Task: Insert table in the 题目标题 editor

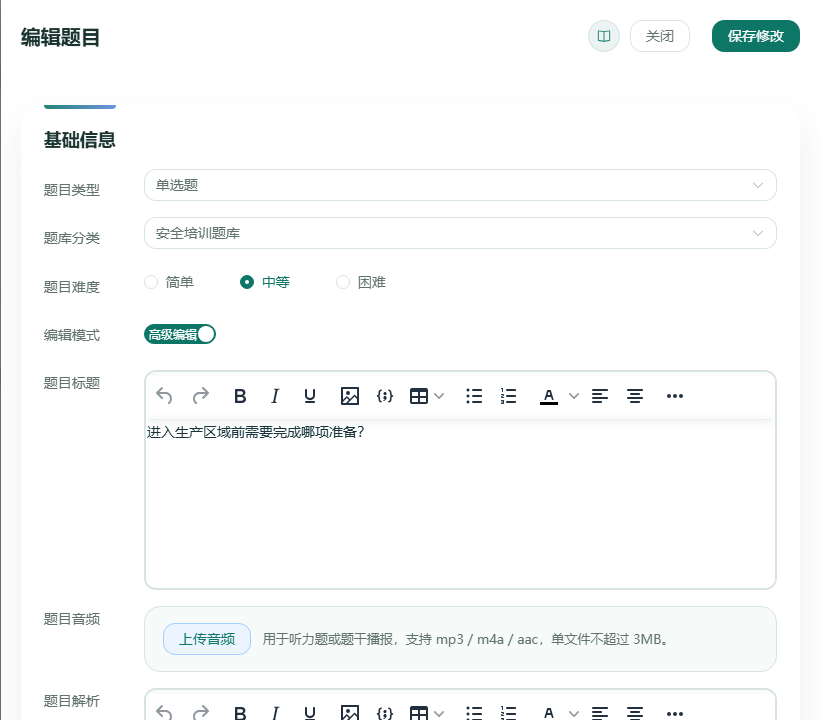Action: [x=419, y=396]
